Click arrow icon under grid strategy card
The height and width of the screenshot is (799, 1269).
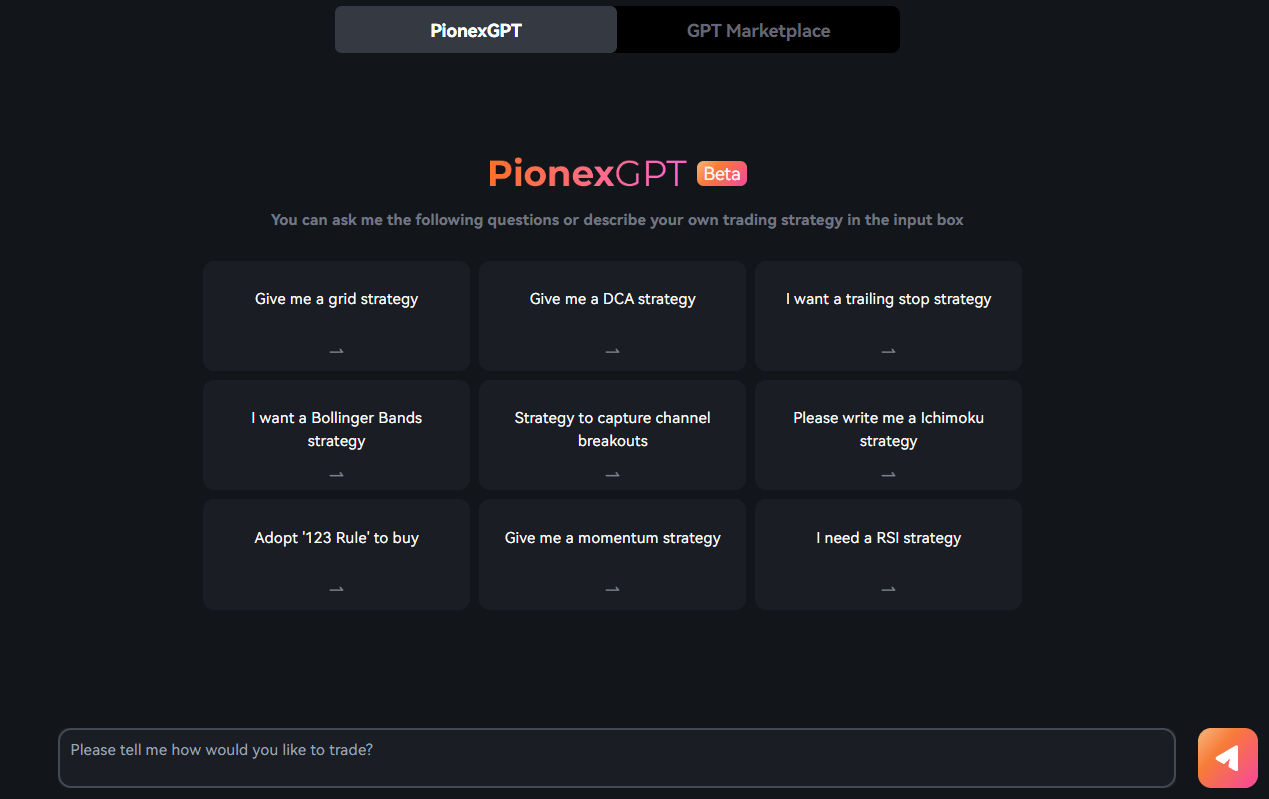pyautogui.click(x=336, y=351)
